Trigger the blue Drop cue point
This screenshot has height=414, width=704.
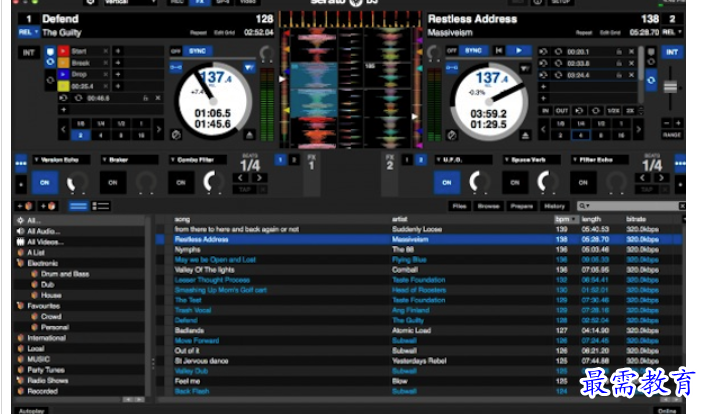pos(63,74)
